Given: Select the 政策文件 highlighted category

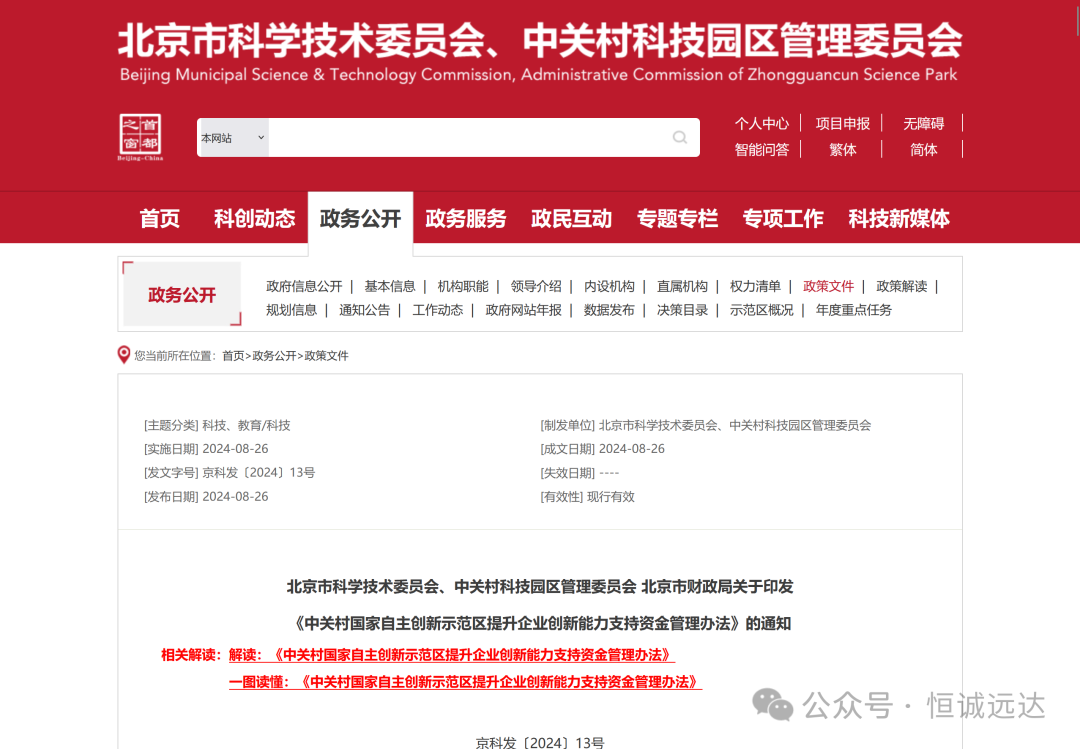Looking at the screenshot, I should click(829, 285).
